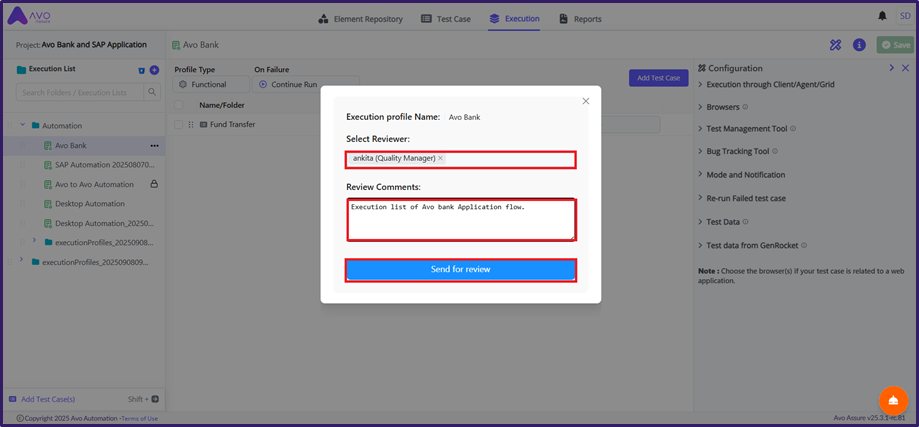Collapse the Automation folder in tree
Image resolution: width=919 pixels, height=427 pixels.
pyautogui.click(x=22, y=126)
